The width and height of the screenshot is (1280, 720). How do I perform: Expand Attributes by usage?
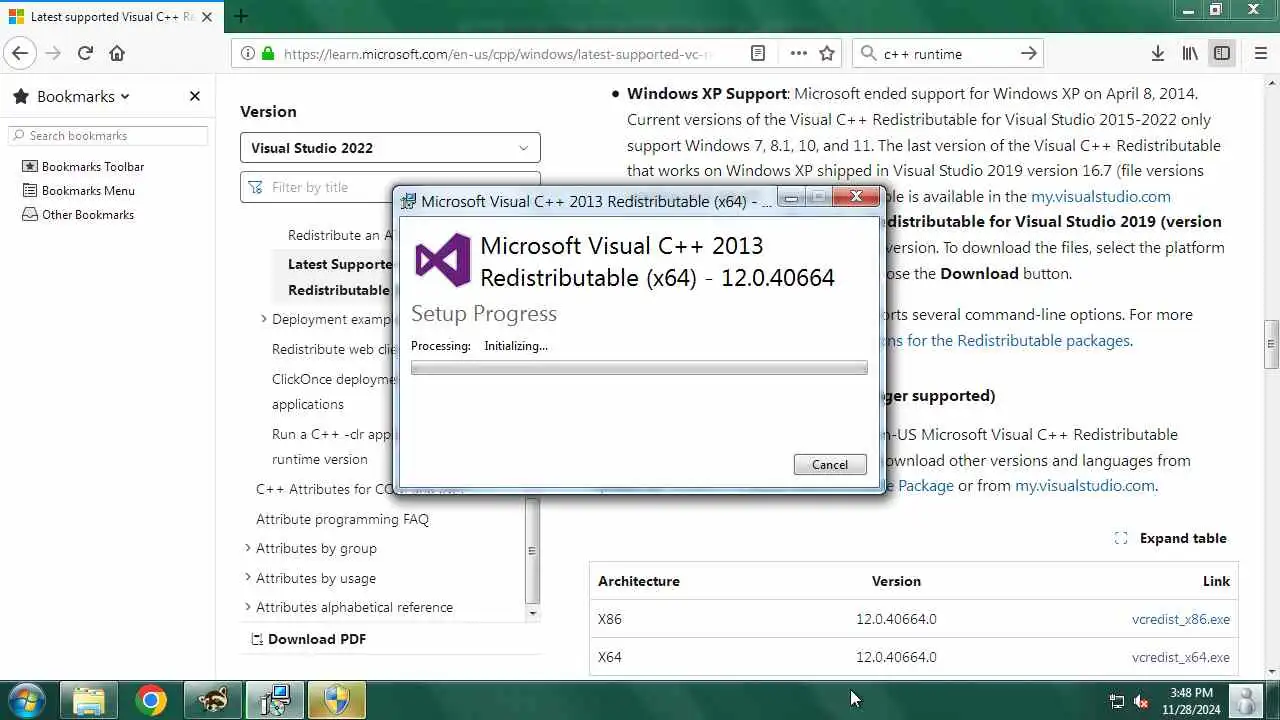(x=248, y=578)
